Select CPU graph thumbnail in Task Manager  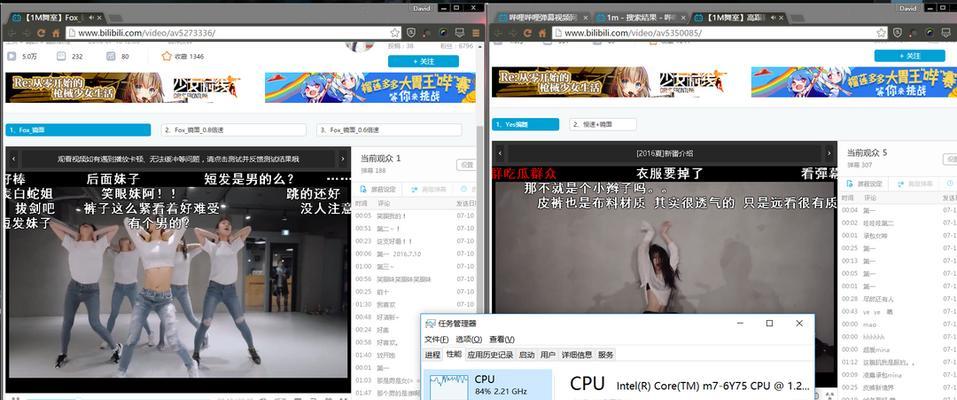coord(449,386)
